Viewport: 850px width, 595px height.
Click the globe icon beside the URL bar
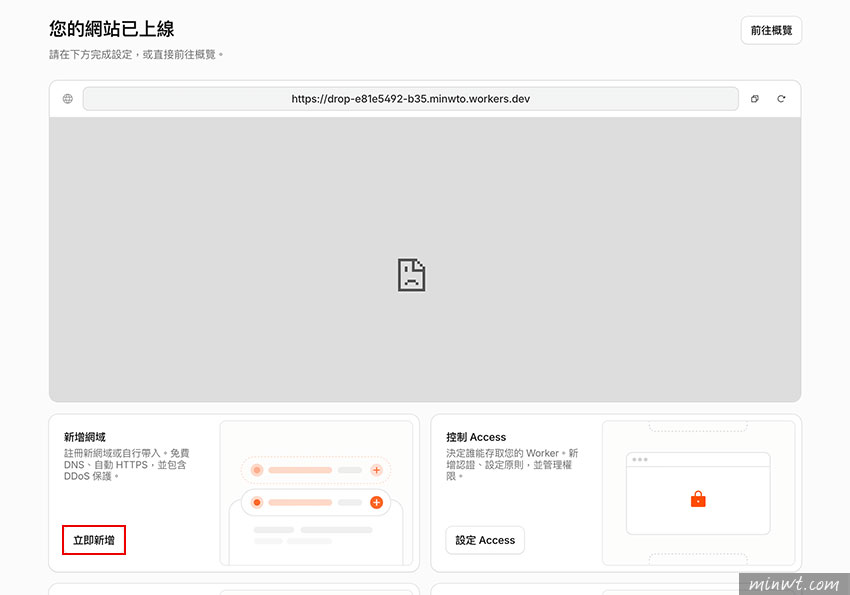pyautogui.click(x=68, y=99)
